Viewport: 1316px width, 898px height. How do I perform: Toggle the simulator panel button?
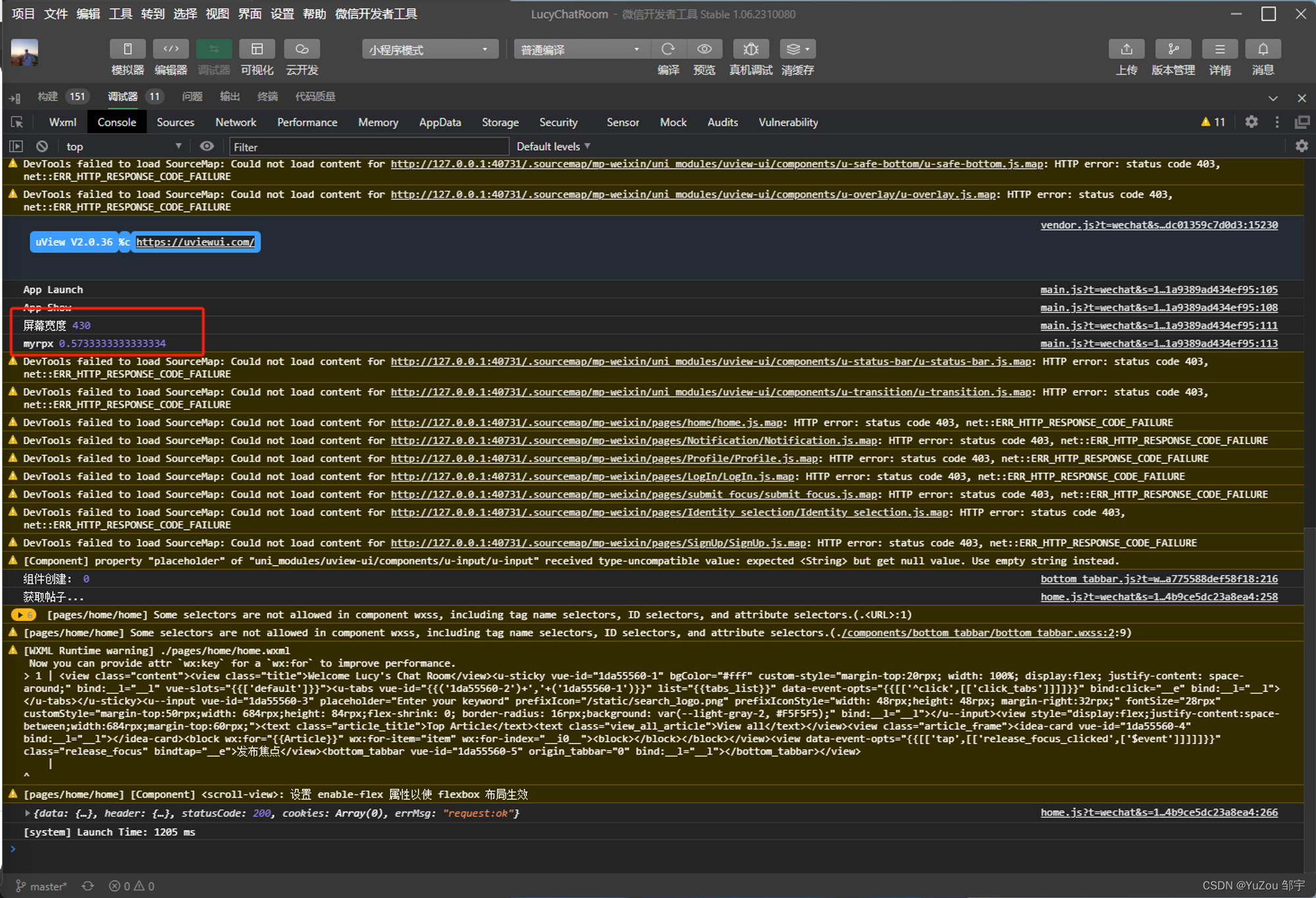pos(128,49)
